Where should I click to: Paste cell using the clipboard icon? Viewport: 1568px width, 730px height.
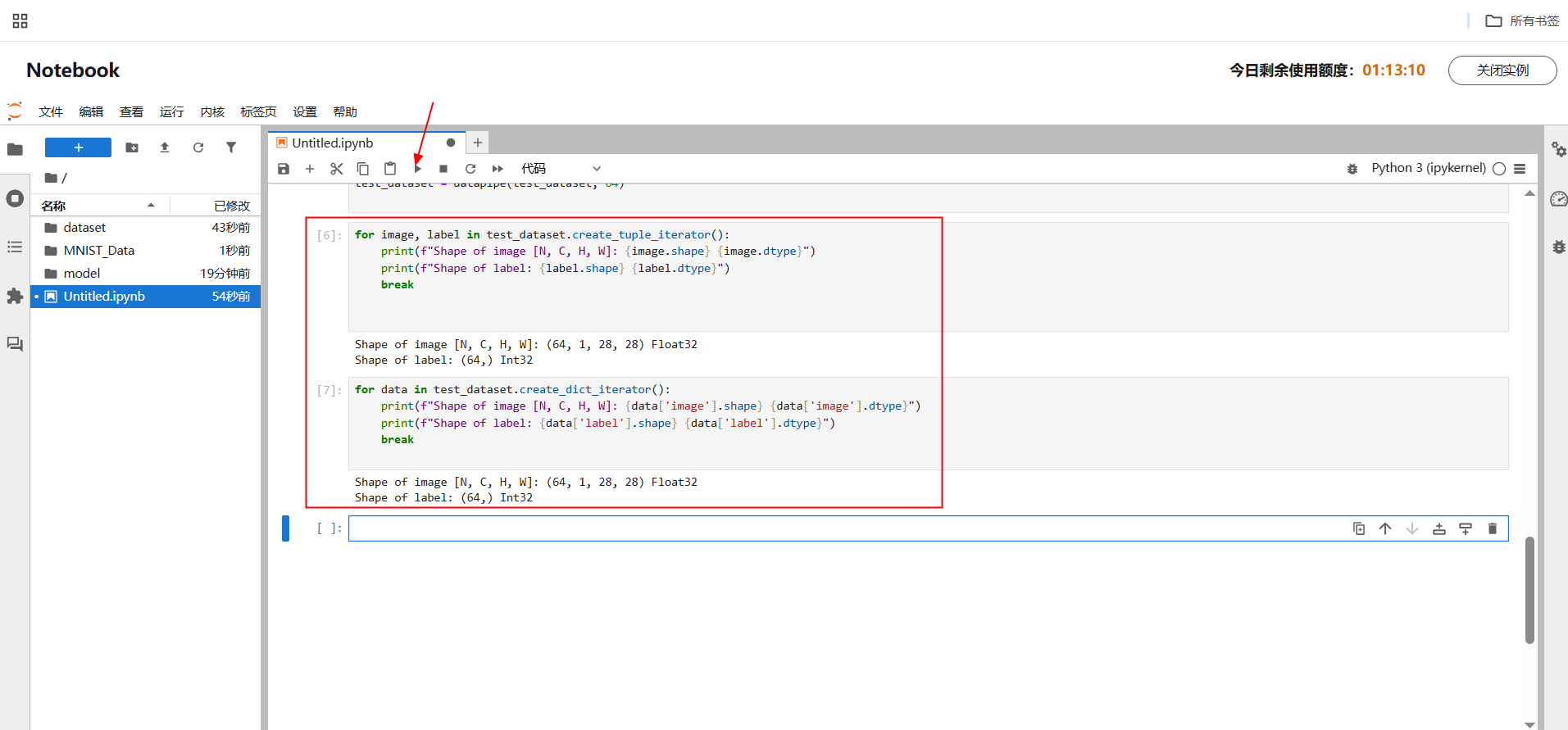[x=390, y=169]
